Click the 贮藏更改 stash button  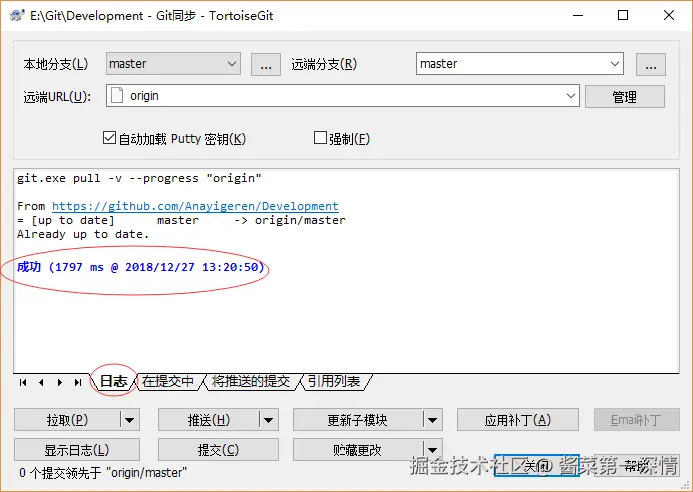coord(358,450)
